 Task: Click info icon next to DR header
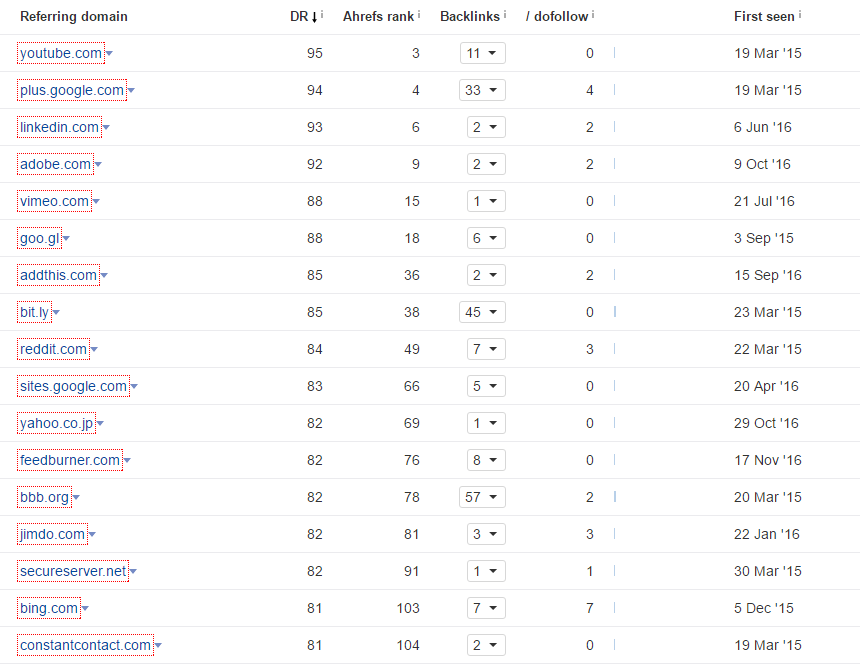(322, 15)
